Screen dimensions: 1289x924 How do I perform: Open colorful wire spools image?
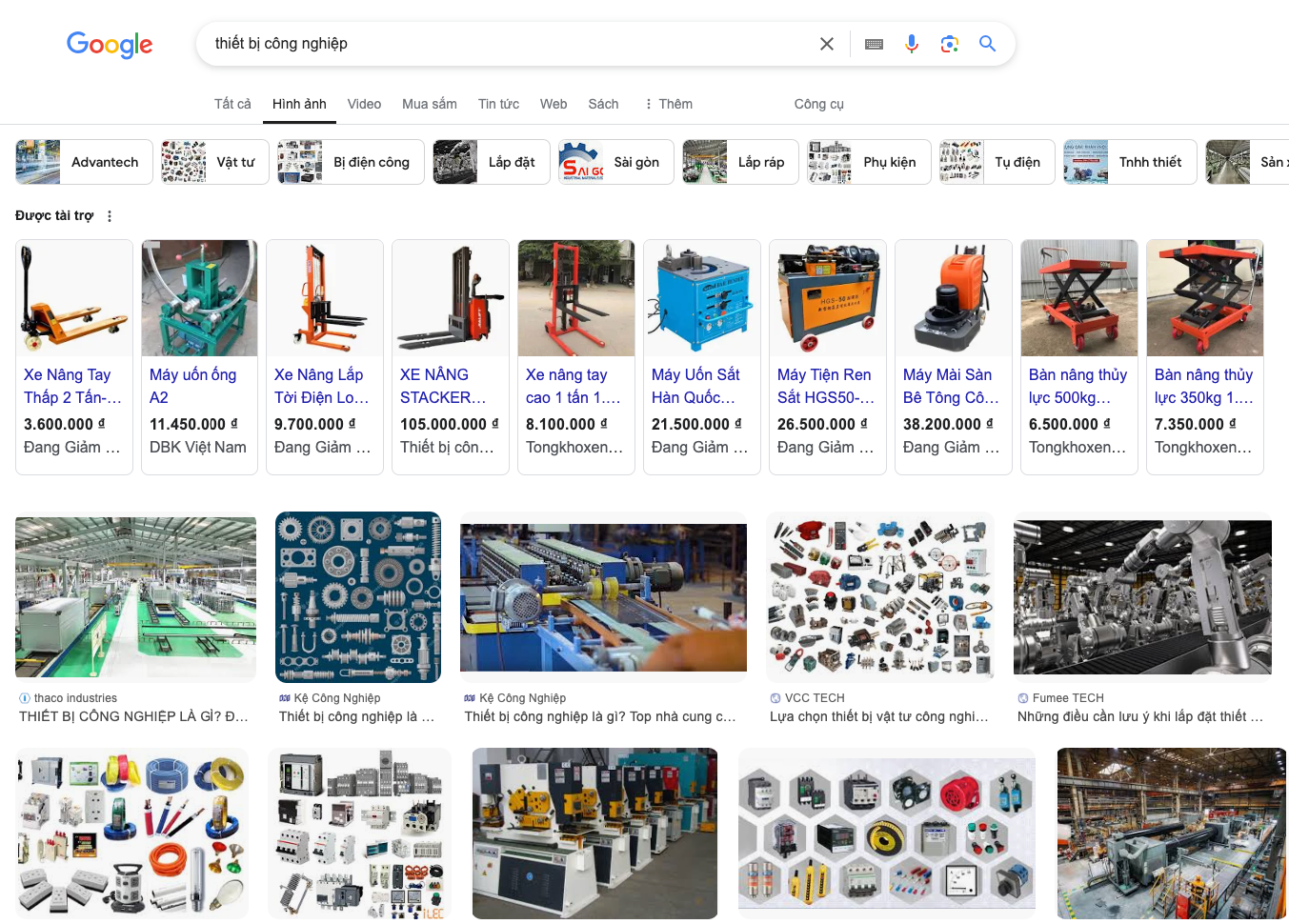click(131, 834)
